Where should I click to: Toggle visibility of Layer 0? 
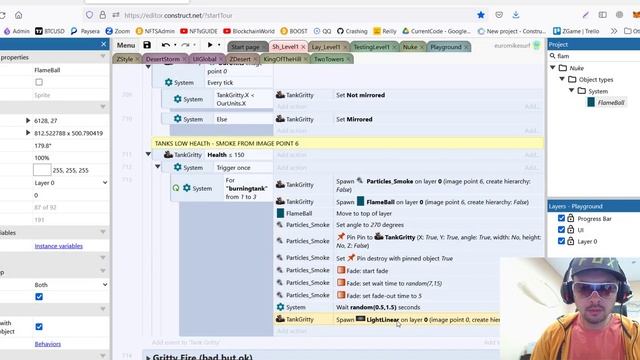(561, 241)
